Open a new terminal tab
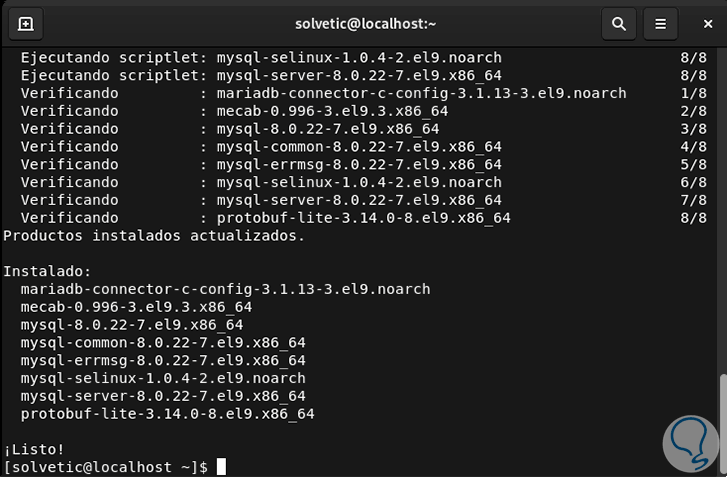Screen dimensions: 727x477 25,23
